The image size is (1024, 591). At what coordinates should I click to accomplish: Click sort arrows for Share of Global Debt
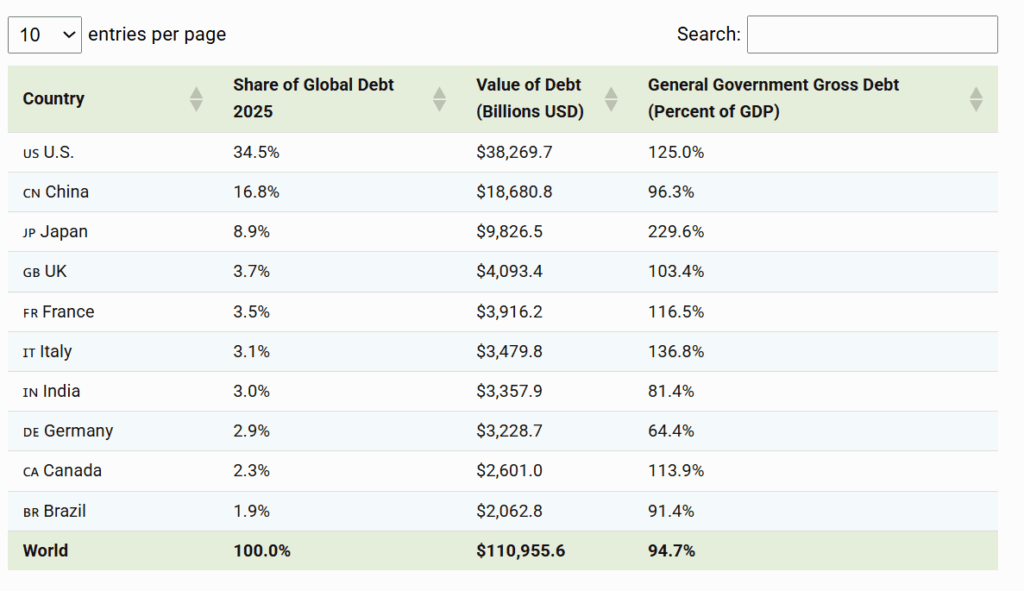point(439,99)
